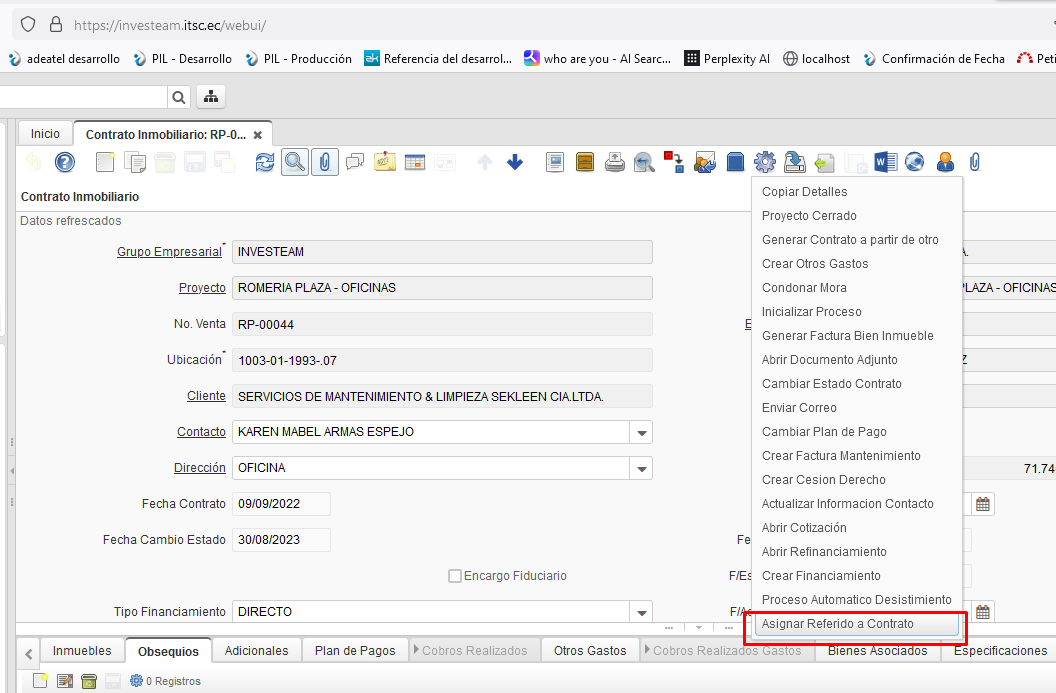This screenshot has height=693, width=1056.
Task: Click the Cliente field label link
Action: [x=206, y=396]
